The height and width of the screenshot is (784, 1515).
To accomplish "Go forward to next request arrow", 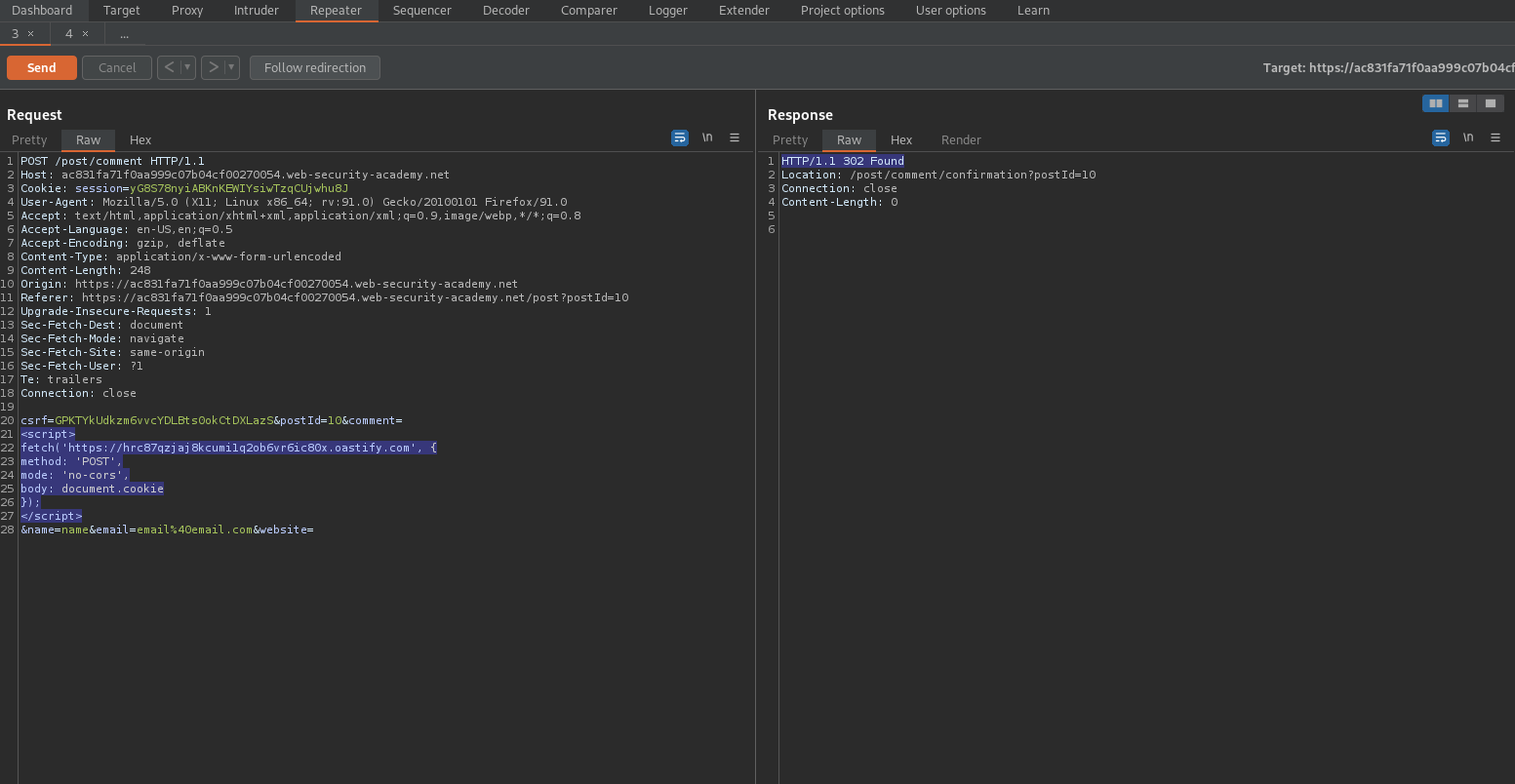I will (214, 67).
